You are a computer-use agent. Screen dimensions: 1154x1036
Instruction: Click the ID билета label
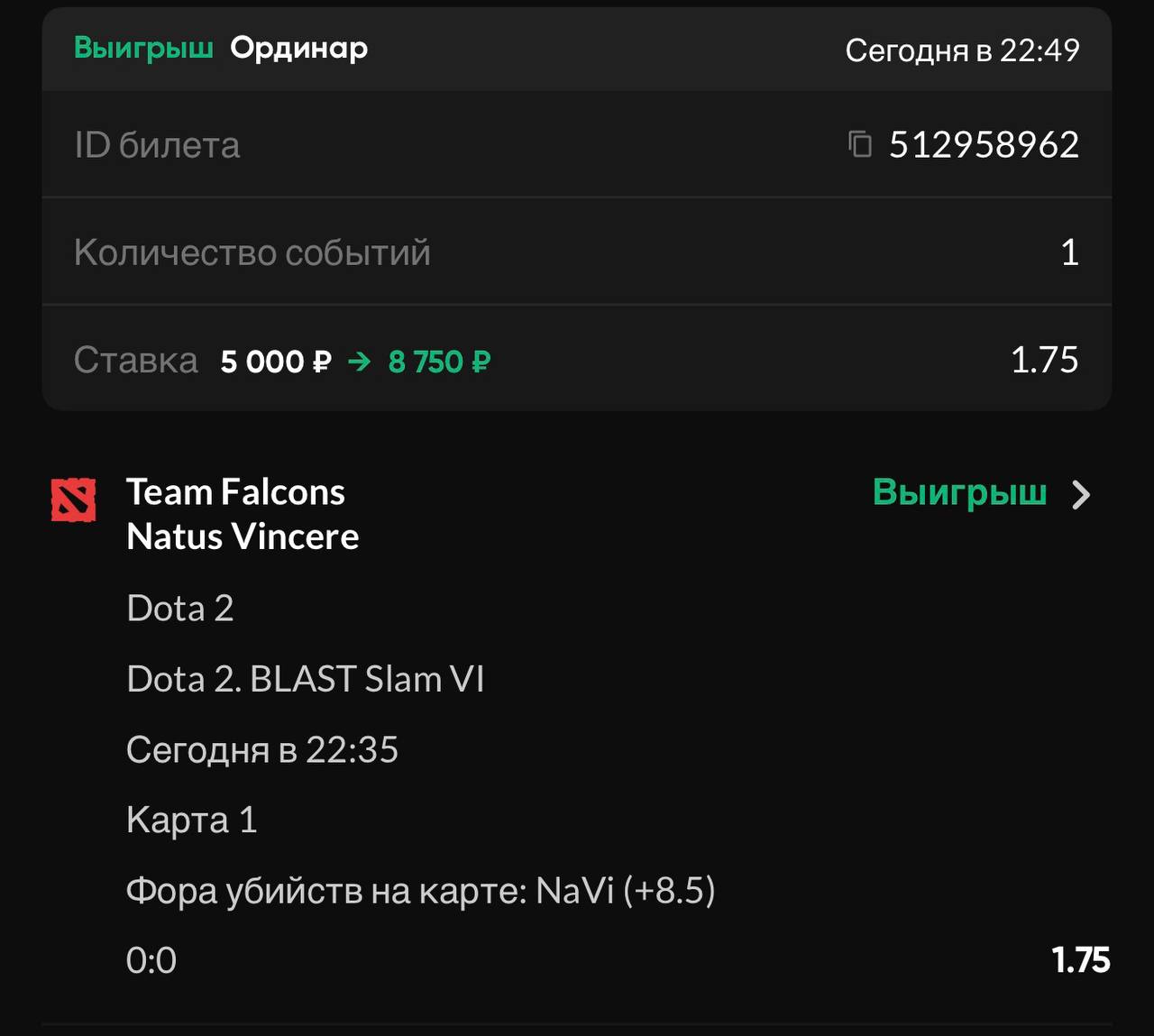pyautogui.click(x=157, y=145)
